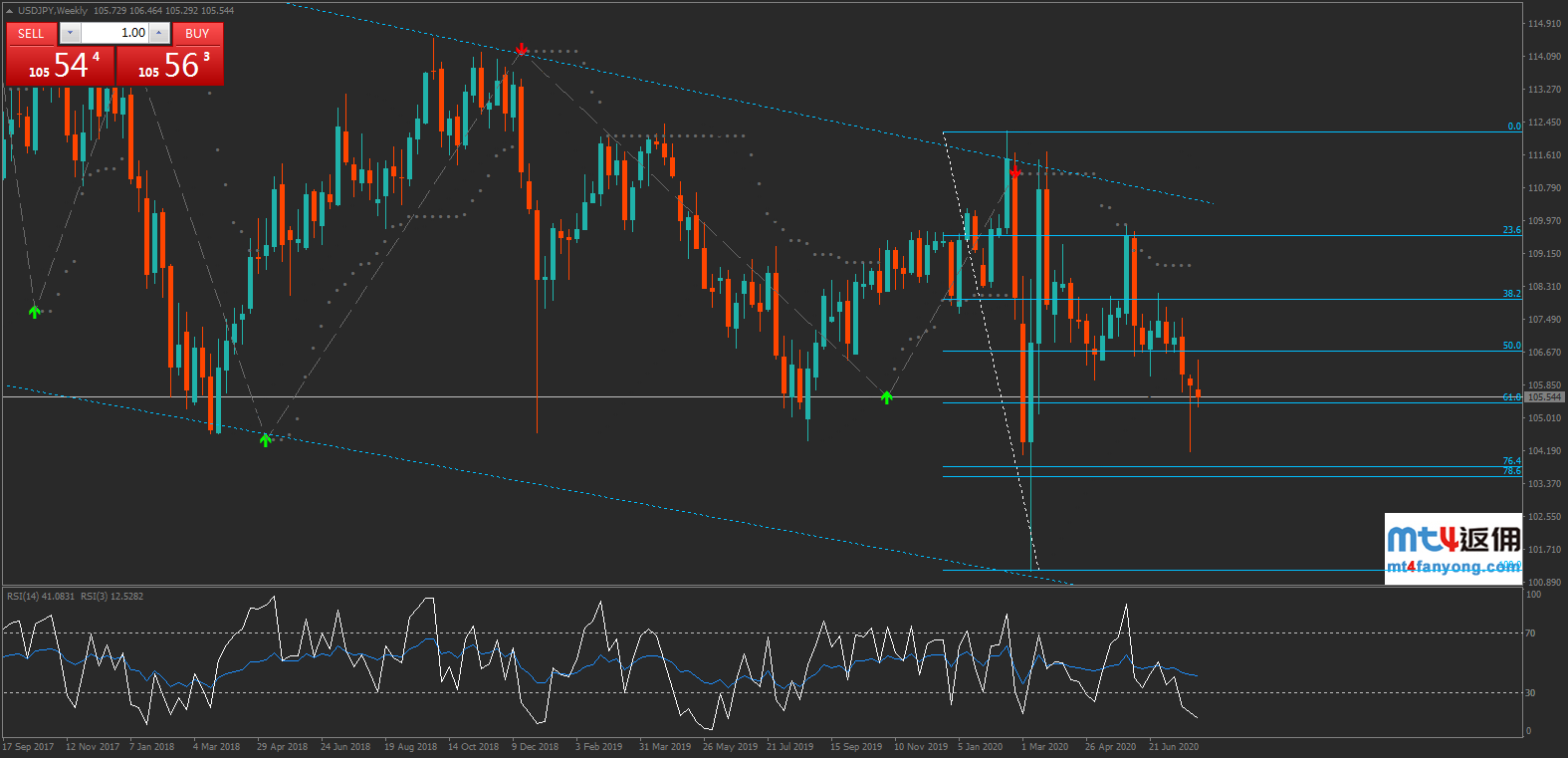Screen dimensions: 1568x758
Task: Collapse the one-click trading panel triangle
Action: (x=10, y=11)
